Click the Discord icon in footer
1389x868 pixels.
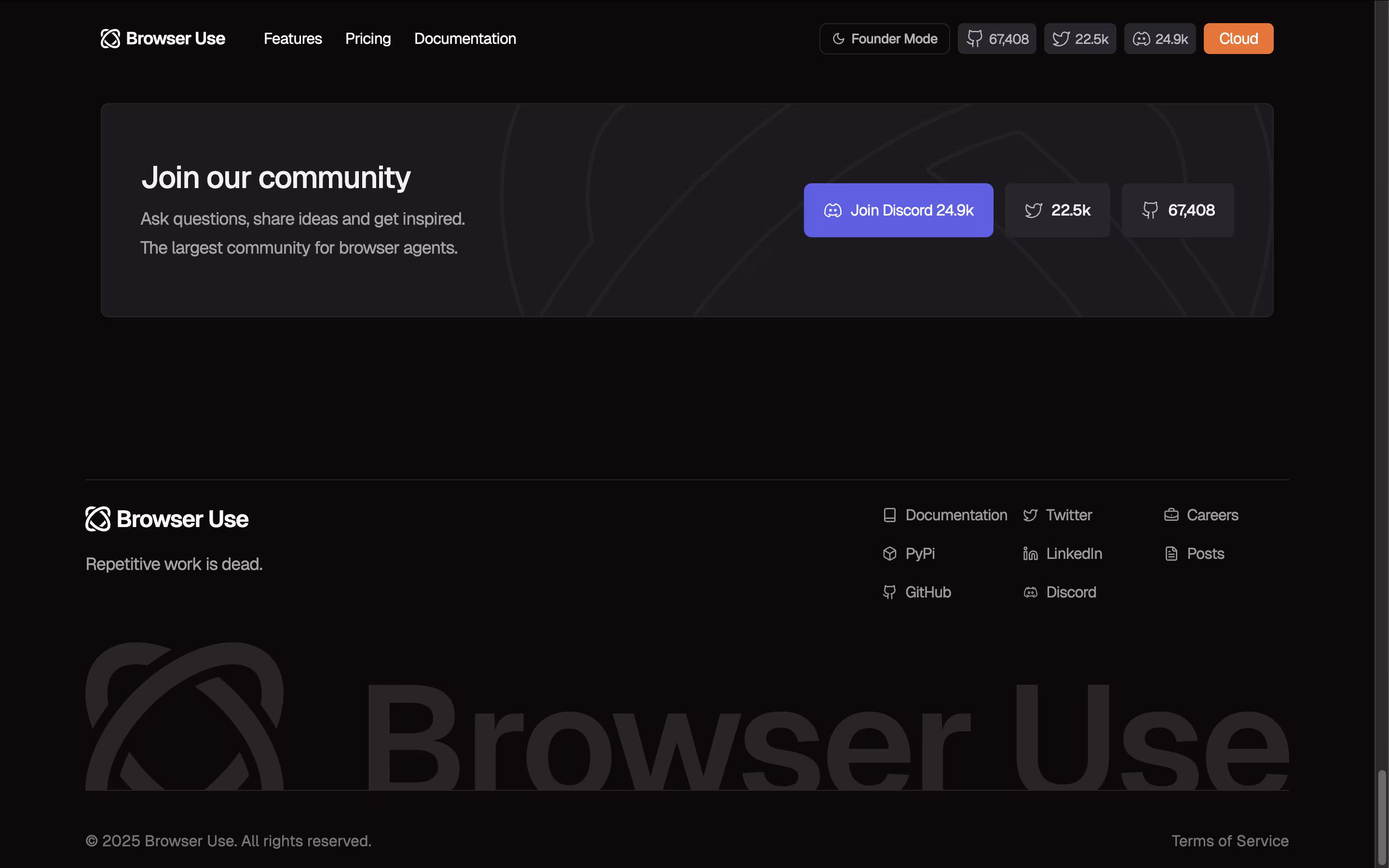point(1030,593)
